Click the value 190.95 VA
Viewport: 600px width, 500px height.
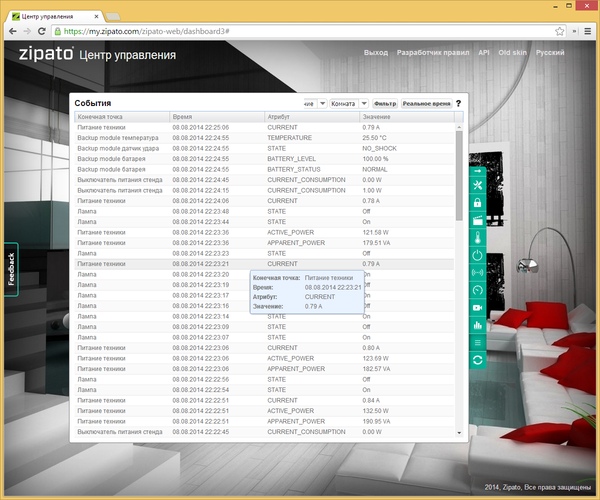pyautogui.click(x=376, y=422)
